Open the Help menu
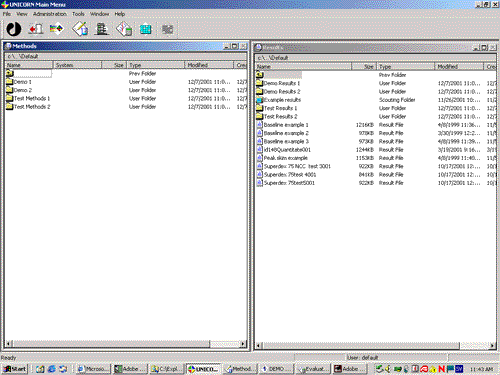Image resolution: width=500 pixels, height=375 pixels. (120, 14)
